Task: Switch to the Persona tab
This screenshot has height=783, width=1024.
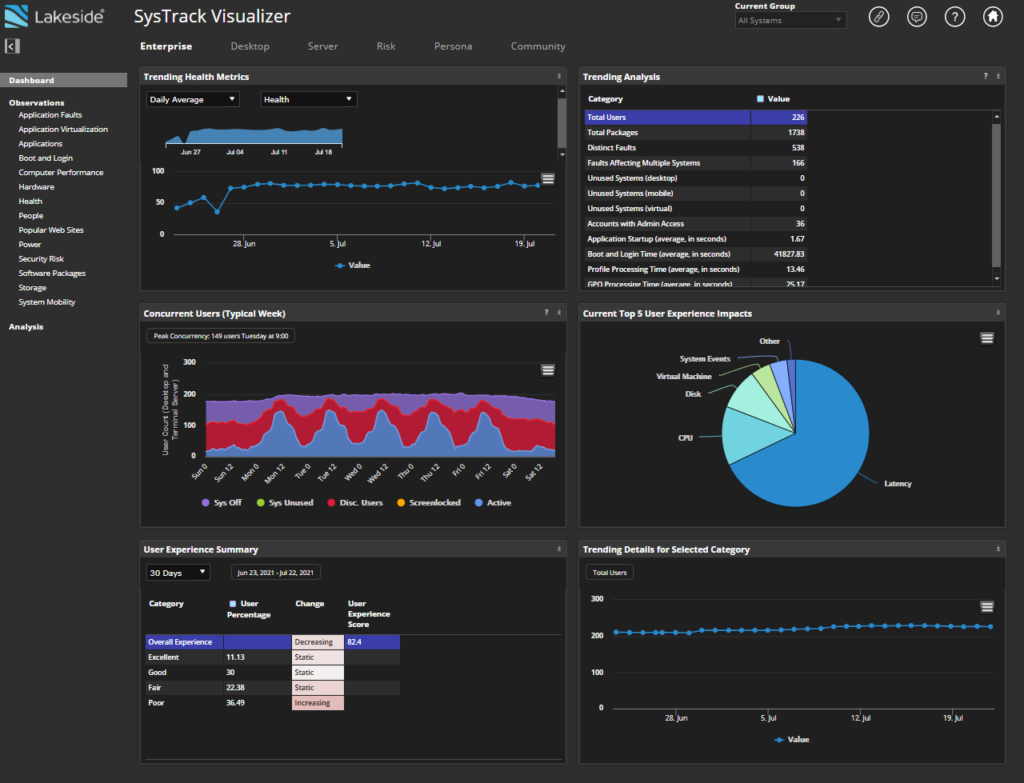Action: tap(453, 46)
